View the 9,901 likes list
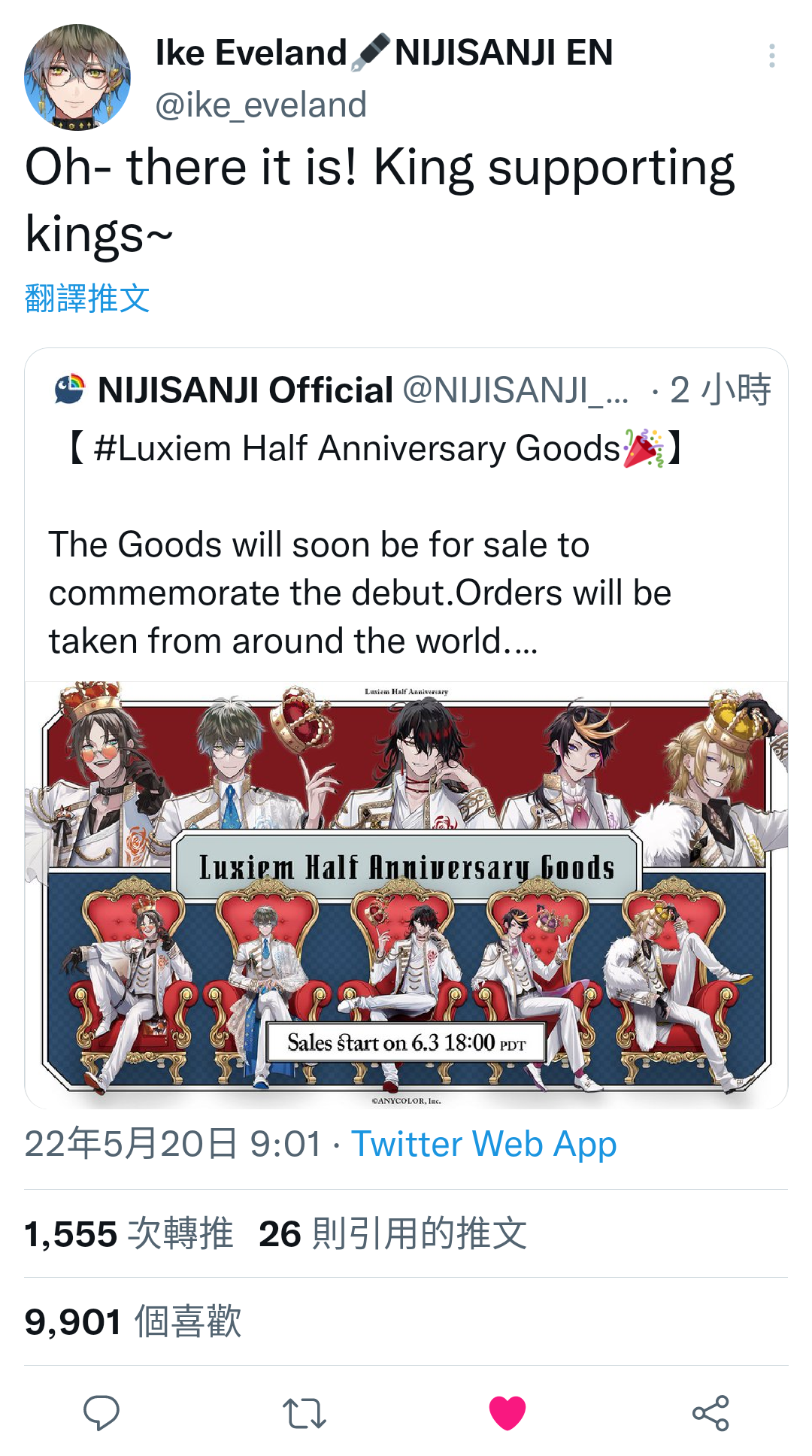This screenshot has width=812, height=1456. (133, 1321)
